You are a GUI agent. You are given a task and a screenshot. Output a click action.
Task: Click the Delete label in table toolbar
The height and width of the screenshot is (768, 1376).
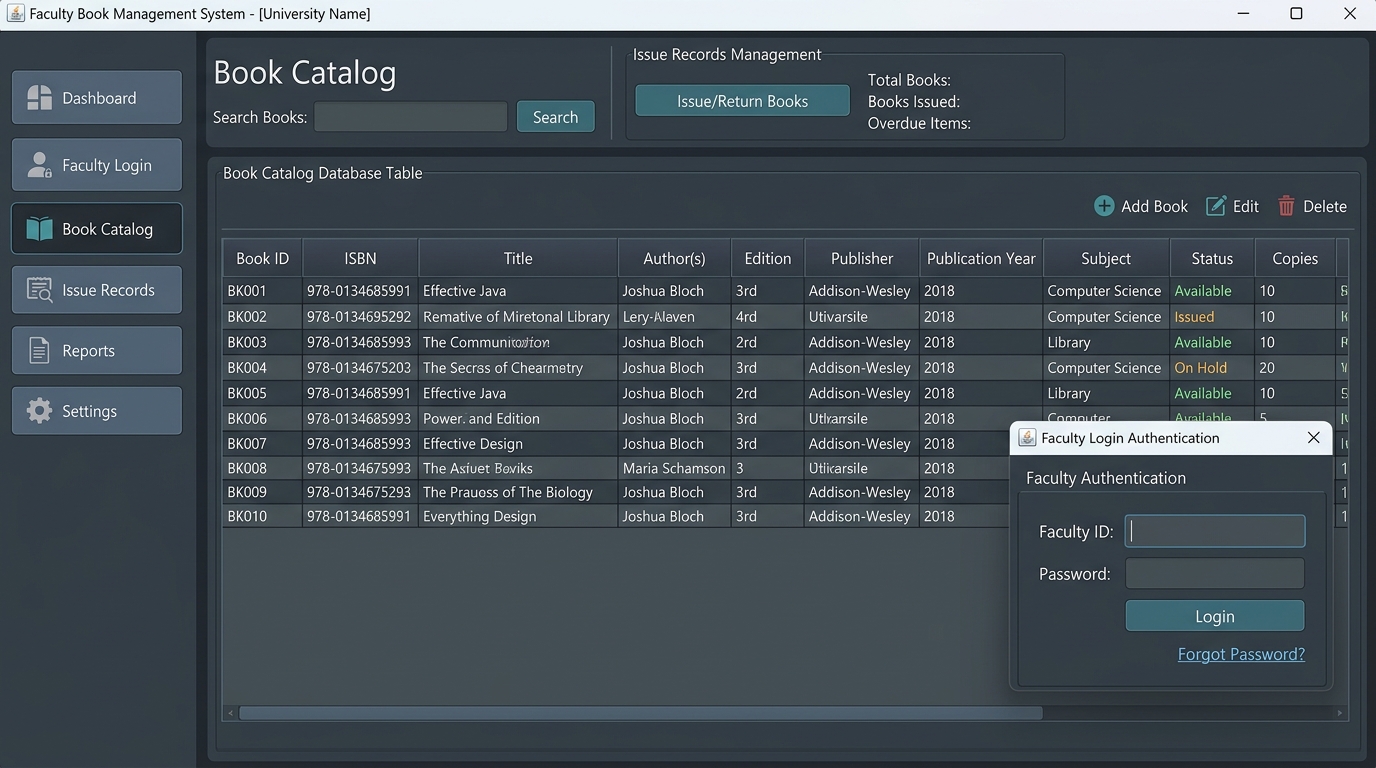1325,206
